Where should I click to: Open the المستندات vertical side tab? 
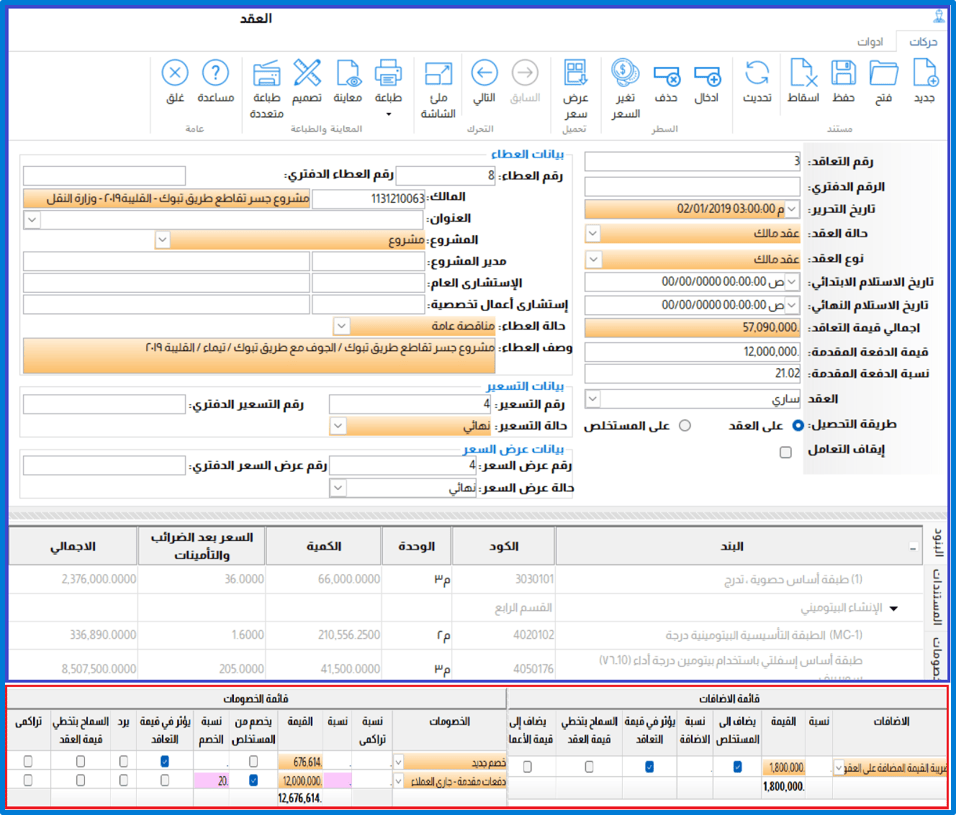click(x=938, y=597)
